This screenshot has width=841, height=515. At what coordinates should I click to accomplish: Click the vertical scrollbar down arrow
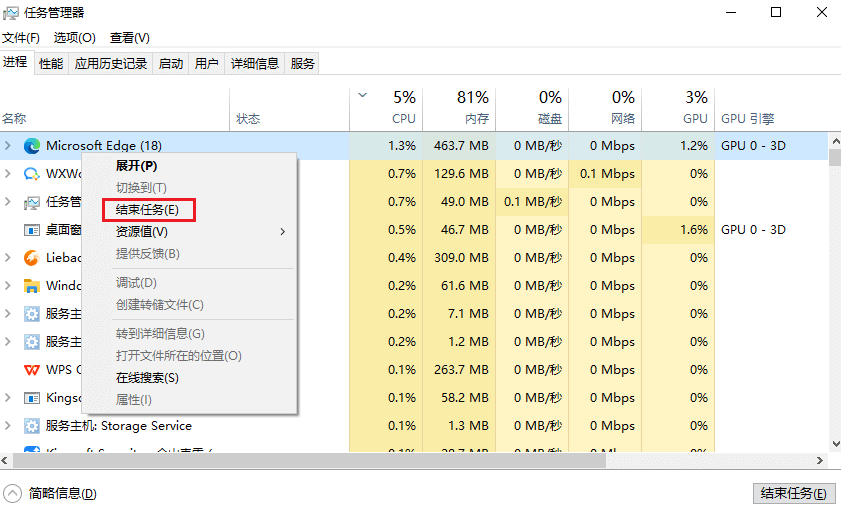pyautogui.click(x=835, y=444)
